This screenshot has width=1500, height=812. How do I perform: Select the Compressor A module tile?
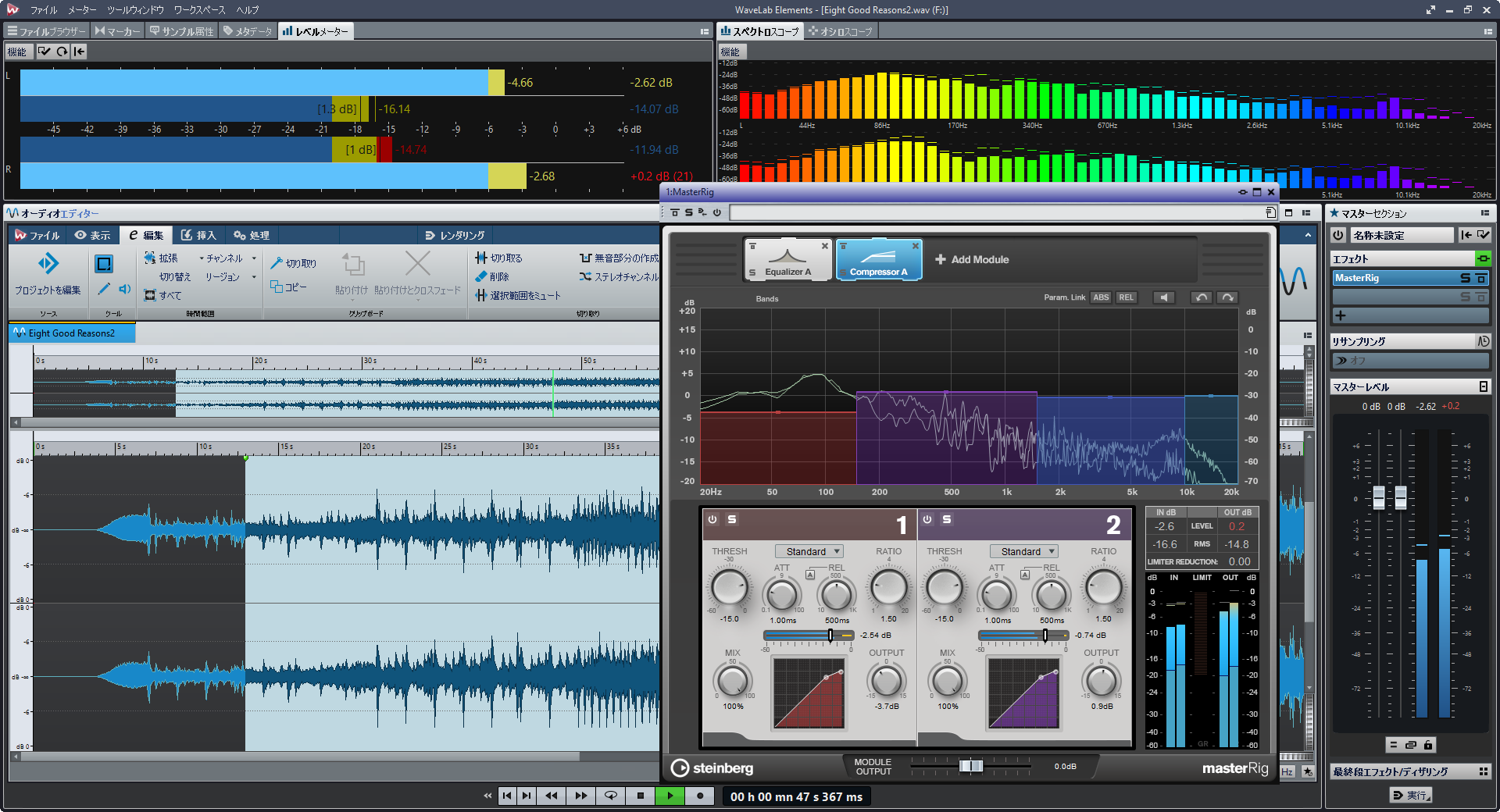click(x=879, y=260)
